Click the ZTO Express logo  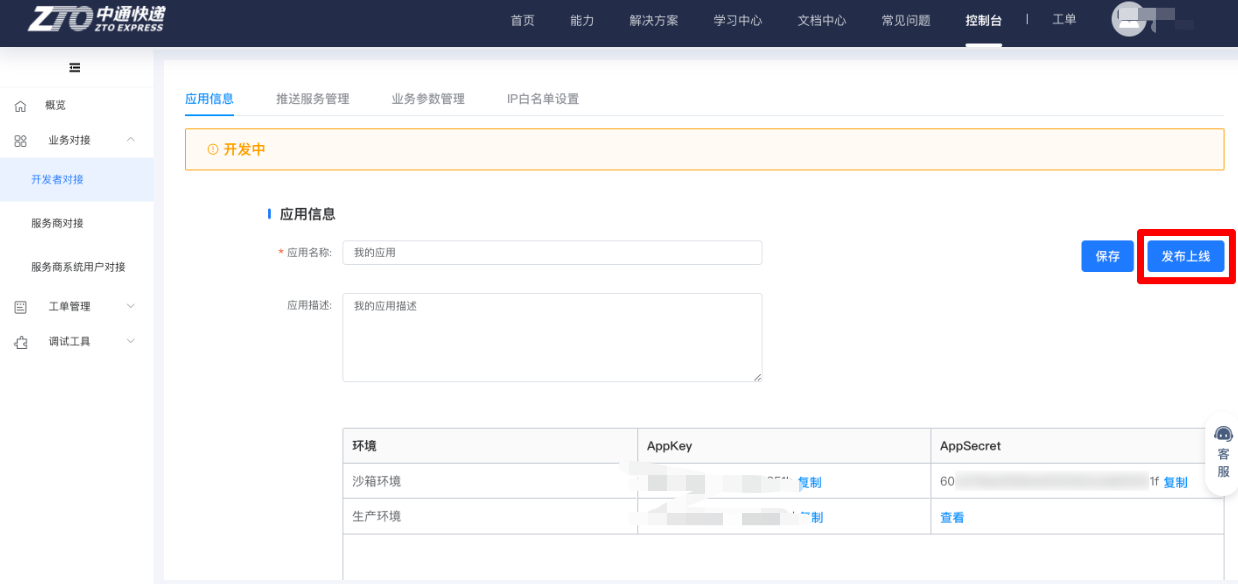pos(96,17)
